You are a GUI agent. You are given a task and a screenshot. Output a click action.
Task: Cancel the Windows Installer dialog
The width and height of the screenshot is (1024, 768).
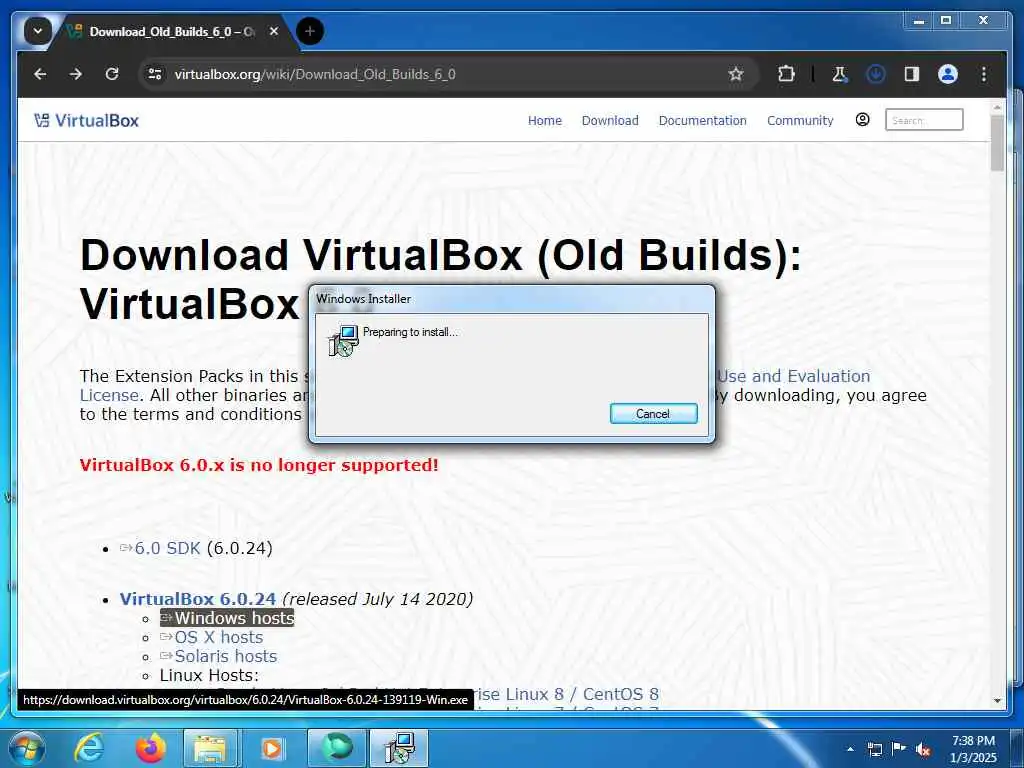click(653, 413)
